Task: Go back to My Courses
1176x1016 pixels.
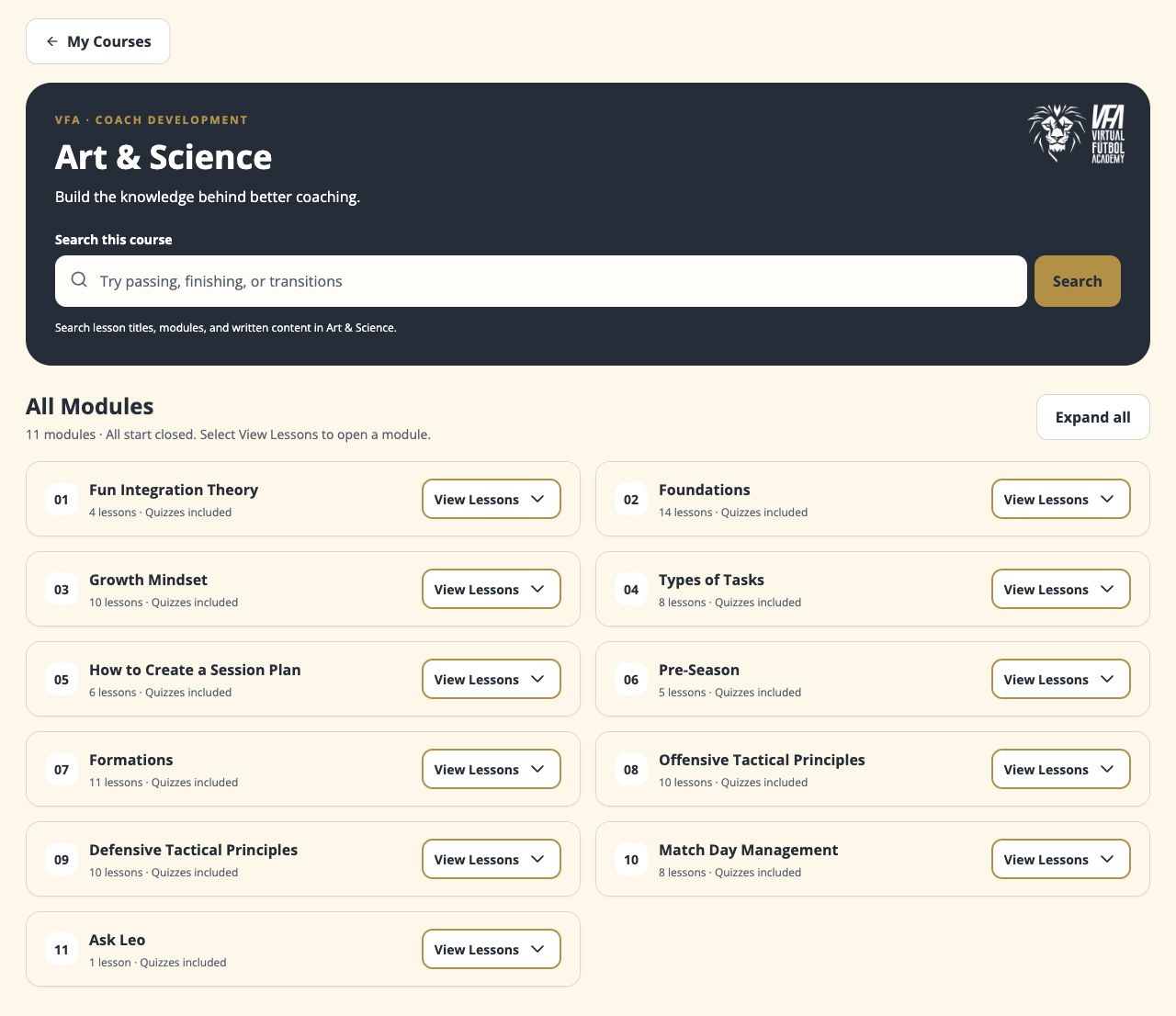Action: coord(98,41)
